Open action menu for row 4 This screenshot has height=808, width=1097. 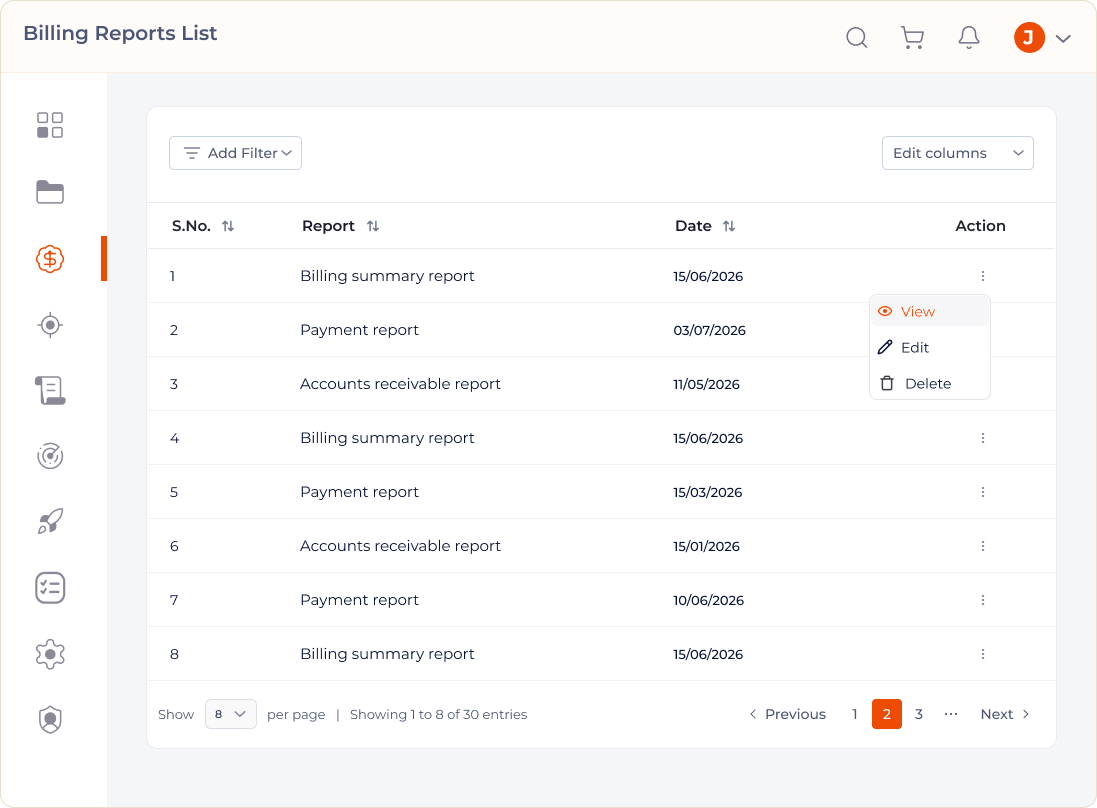tap(982, 438)
